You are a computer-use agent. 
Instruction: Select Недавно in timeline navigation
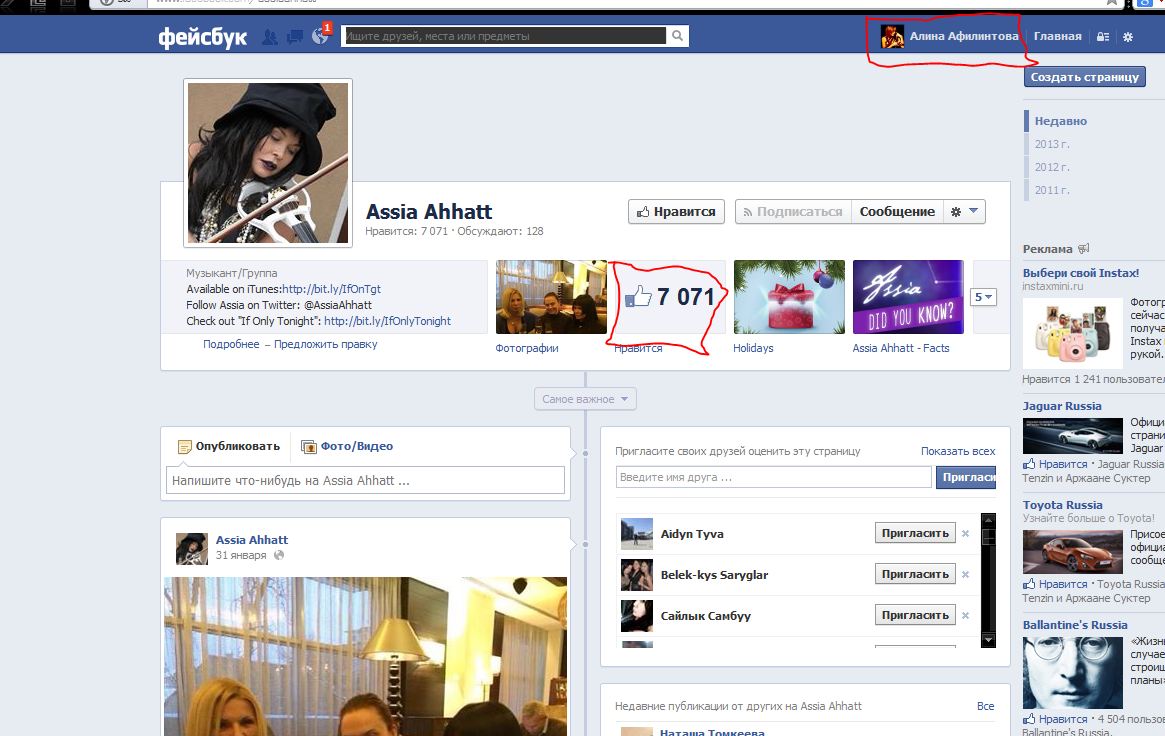coord(1060,121)
